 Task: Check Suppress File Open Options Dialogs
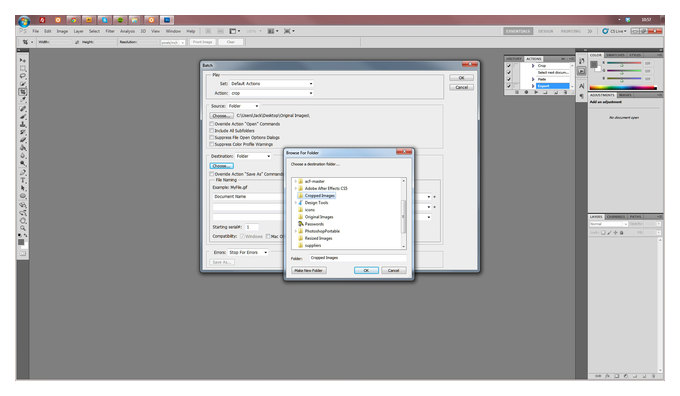[x=212, y=137]
